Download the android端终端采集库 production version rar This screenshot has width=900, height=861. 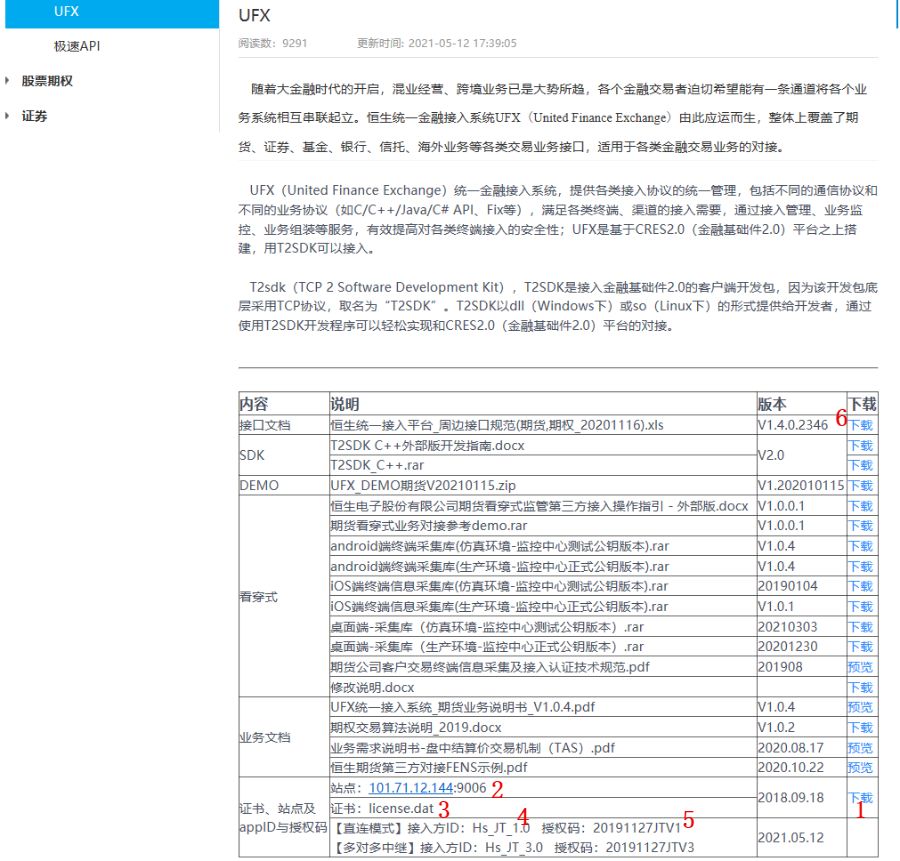point(860,566)
